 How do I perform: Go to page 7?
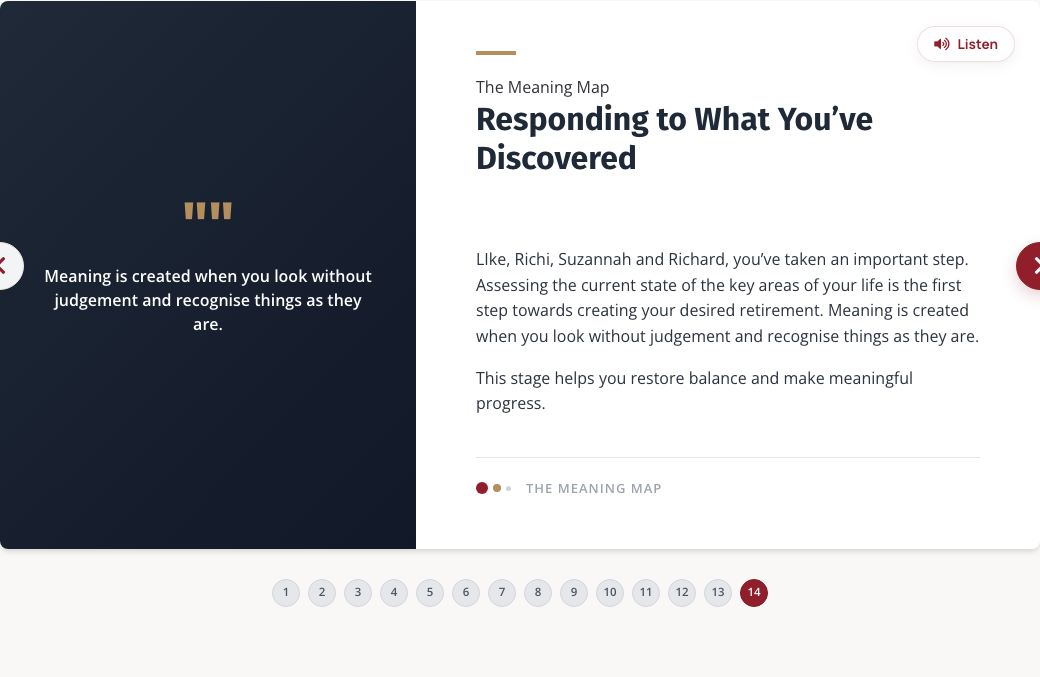point(502,592)
